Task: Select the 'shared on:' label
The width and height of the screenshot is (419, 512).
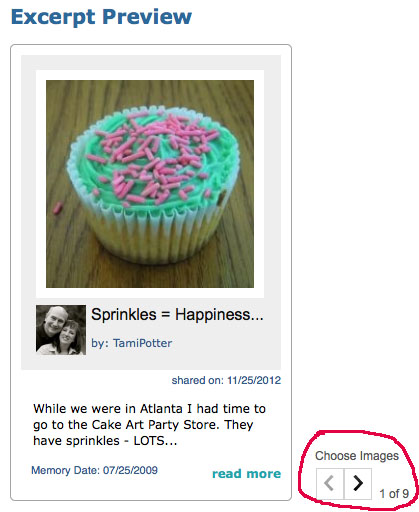Action: (x=198, y=380)
